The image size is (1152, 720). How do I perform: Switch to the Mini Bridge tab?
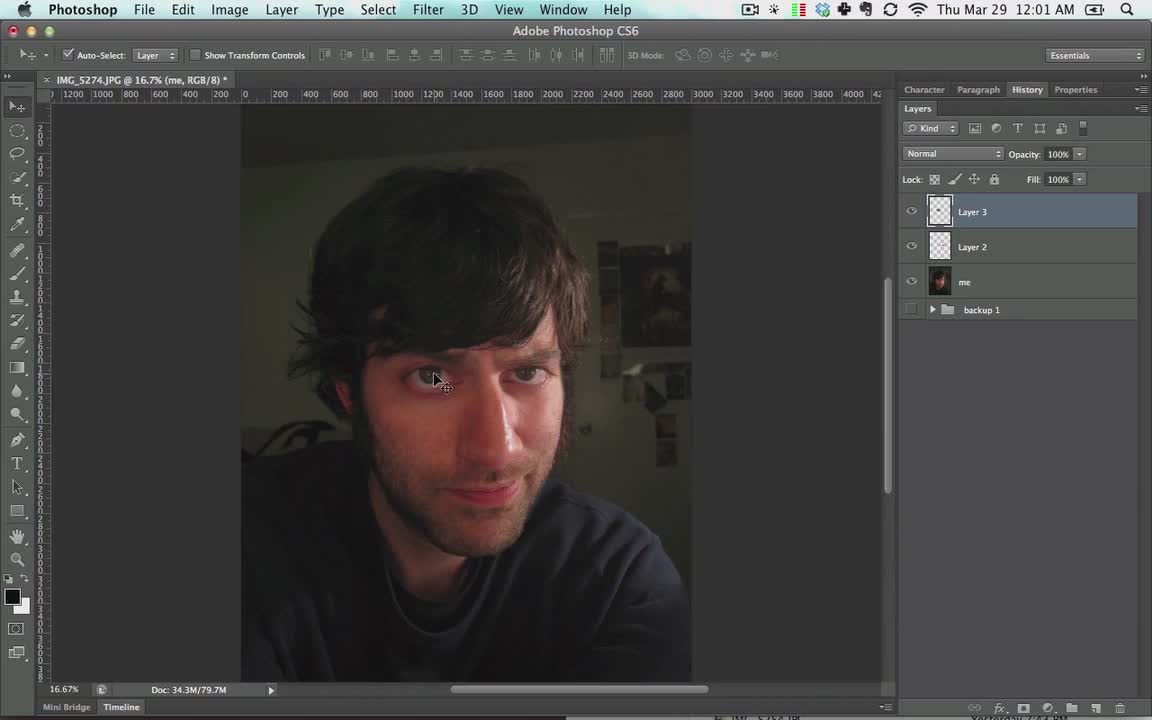point(66,707)
